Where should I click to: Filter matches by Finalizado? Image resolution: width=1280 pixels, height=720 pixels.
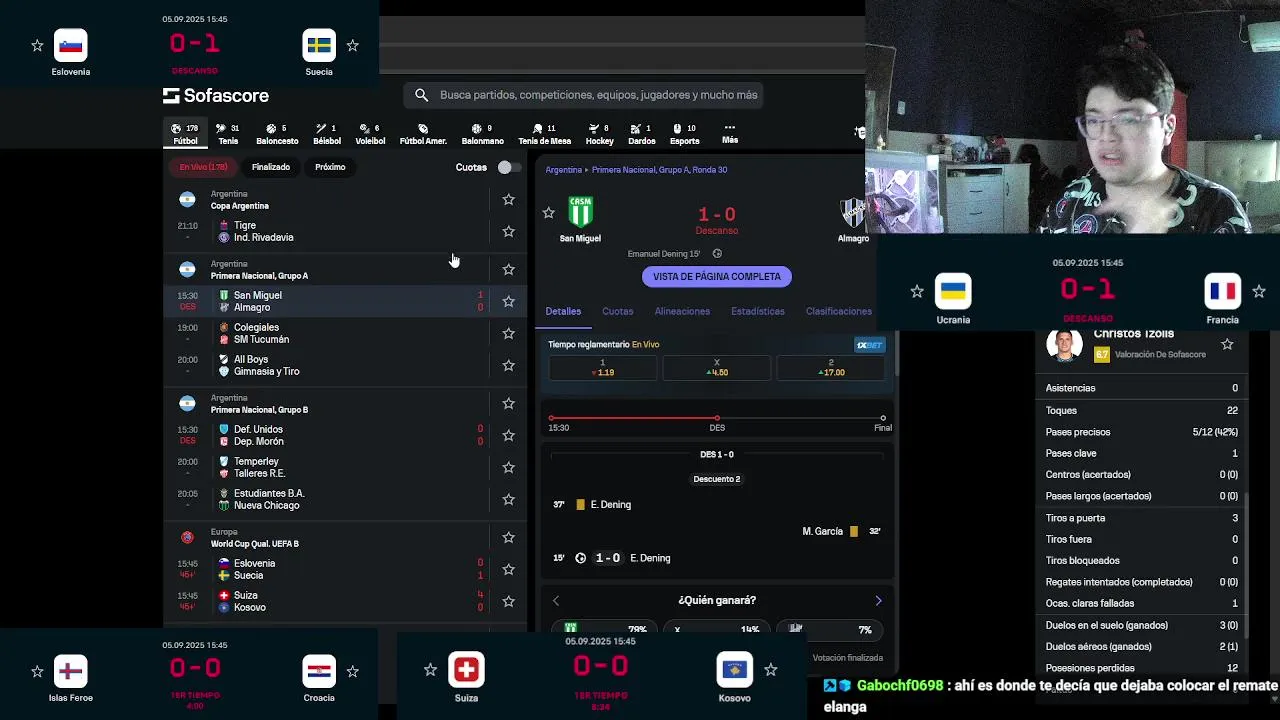[271, 167]
